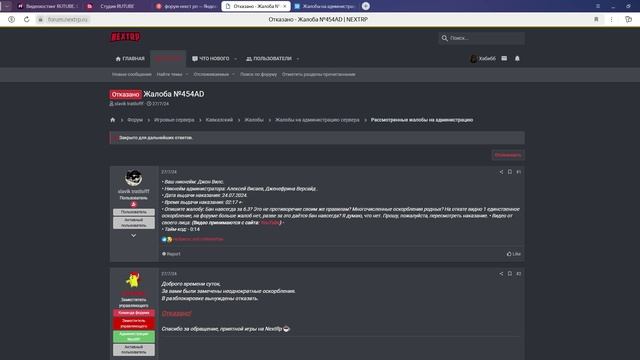Open a new browser tab
The height and width of the screenshot is (360, 640).
coord(366,6)
